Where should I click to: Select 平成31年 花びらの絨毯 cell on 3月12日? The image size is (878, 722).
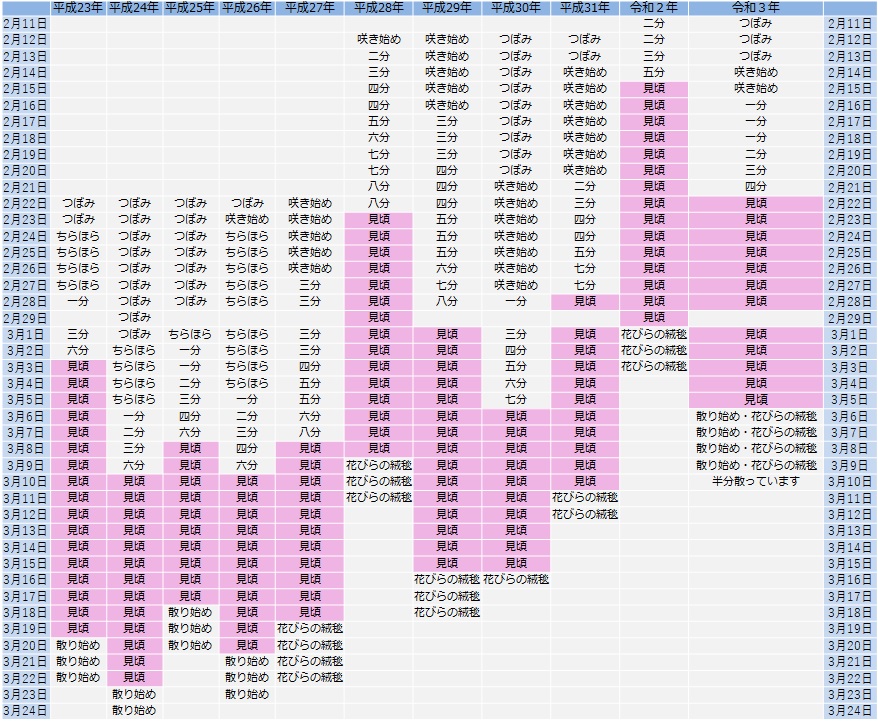pos(584,514)
